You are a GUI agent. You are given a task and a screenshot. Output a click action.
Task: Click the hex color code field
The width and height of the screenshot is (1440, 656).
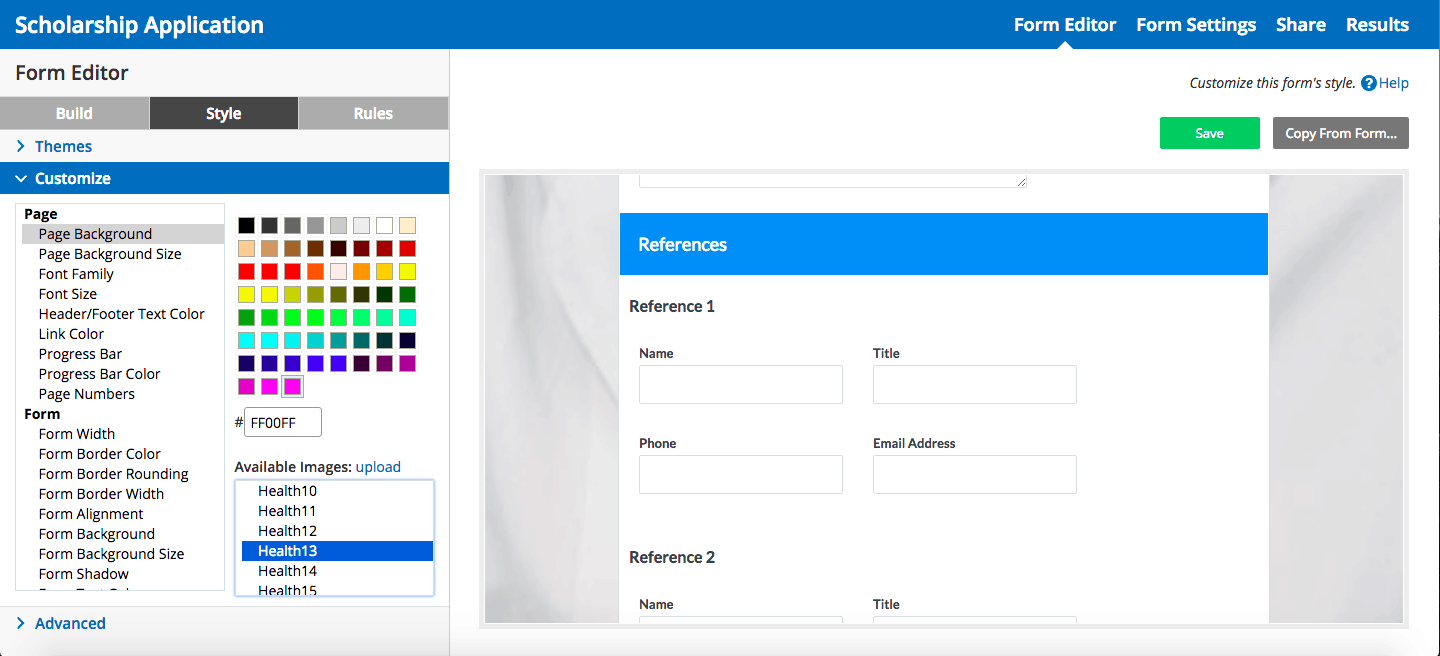[283, 422]
